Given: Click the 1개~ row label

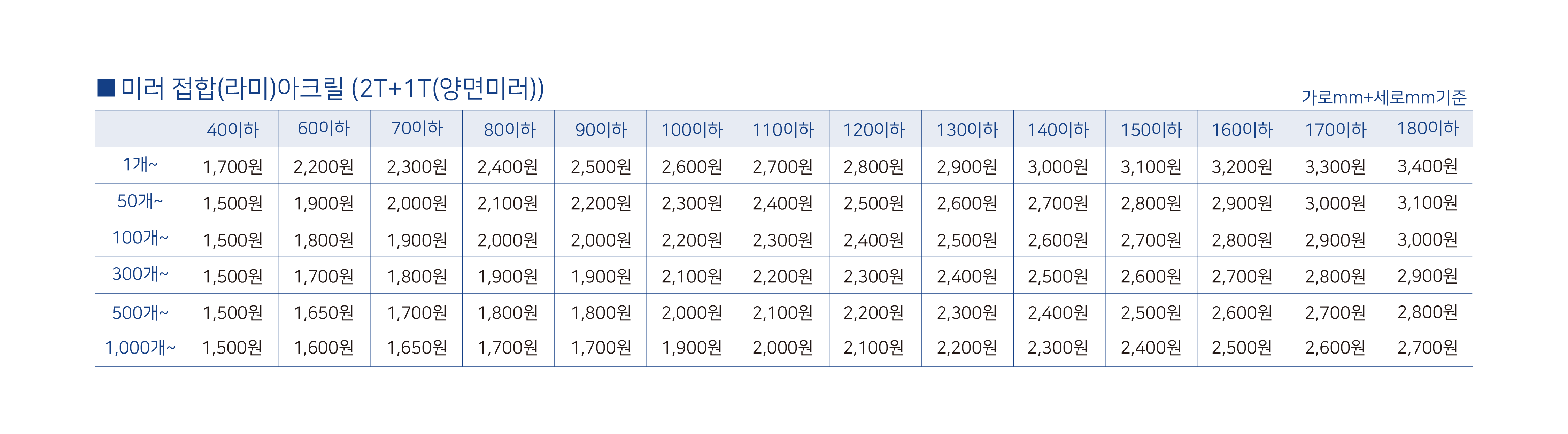Looking at the screenshot, I should tap(141, 165).
